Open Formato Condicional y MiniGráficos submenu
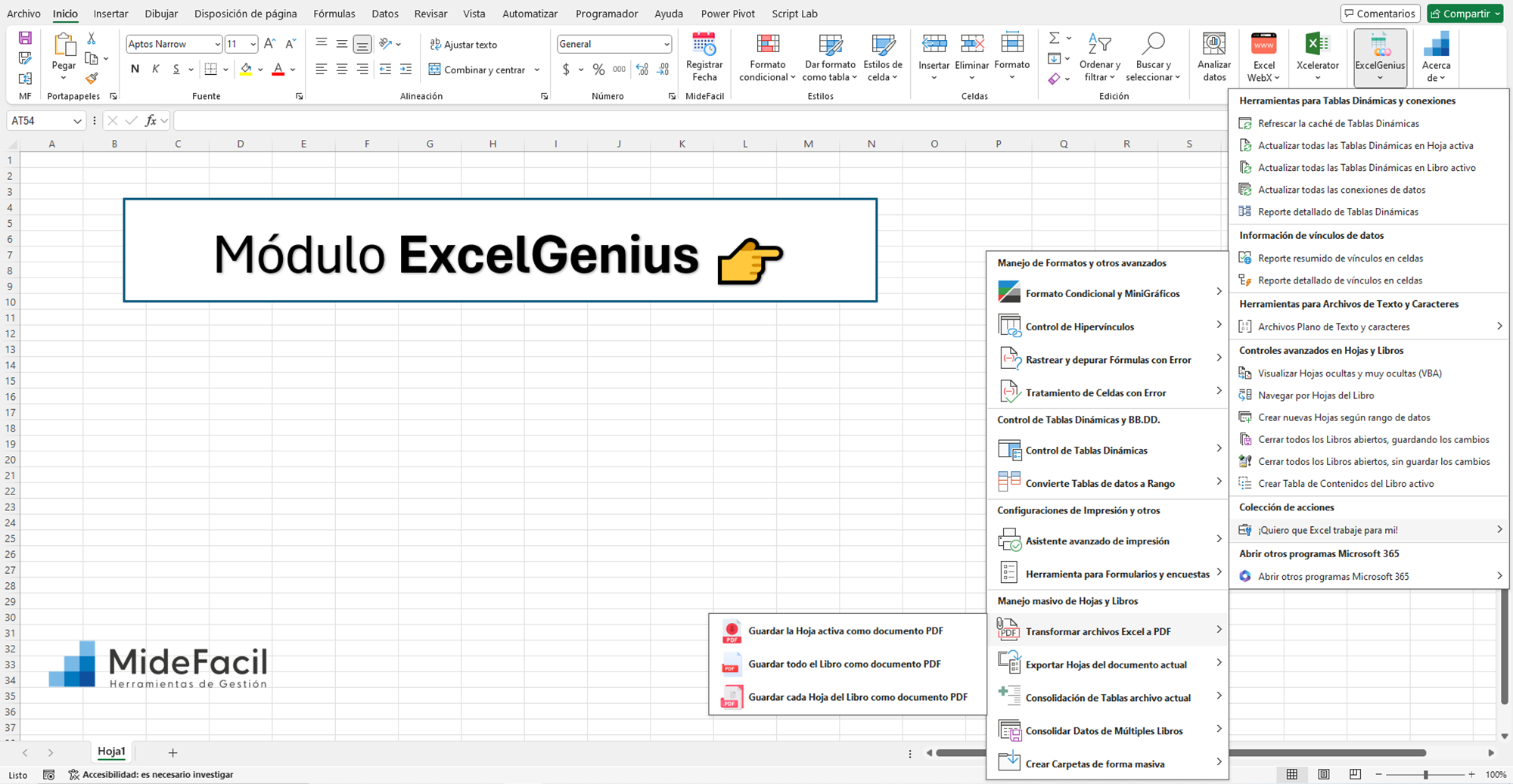The width and height of the screenshot is (1513, 784). coord(1108,293)
